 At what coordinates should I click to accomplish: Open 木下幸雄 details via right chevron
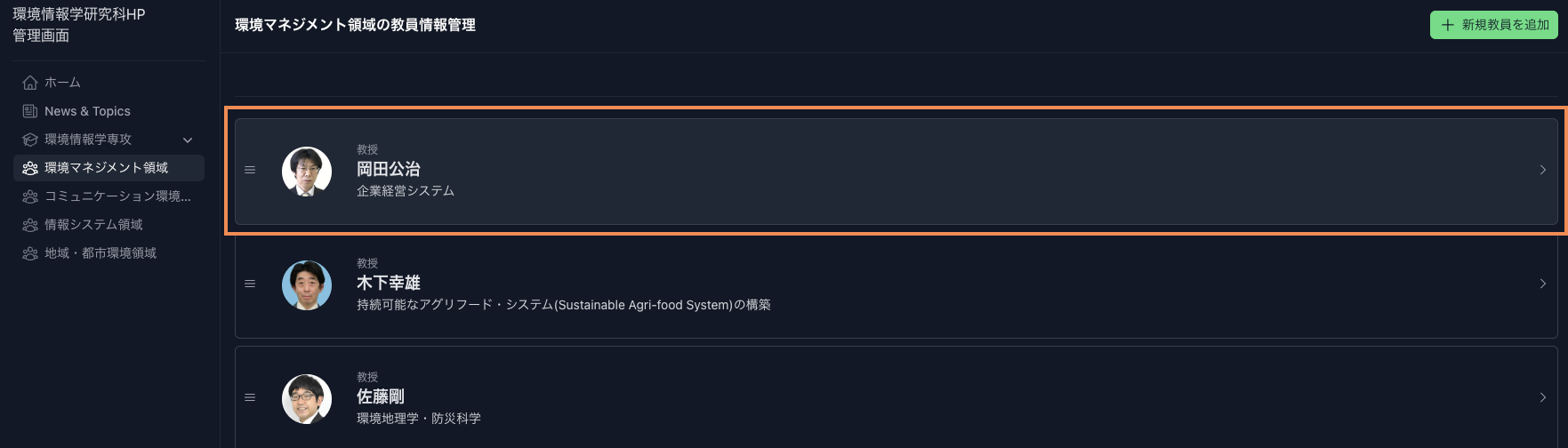click(x=1542, y=284)
